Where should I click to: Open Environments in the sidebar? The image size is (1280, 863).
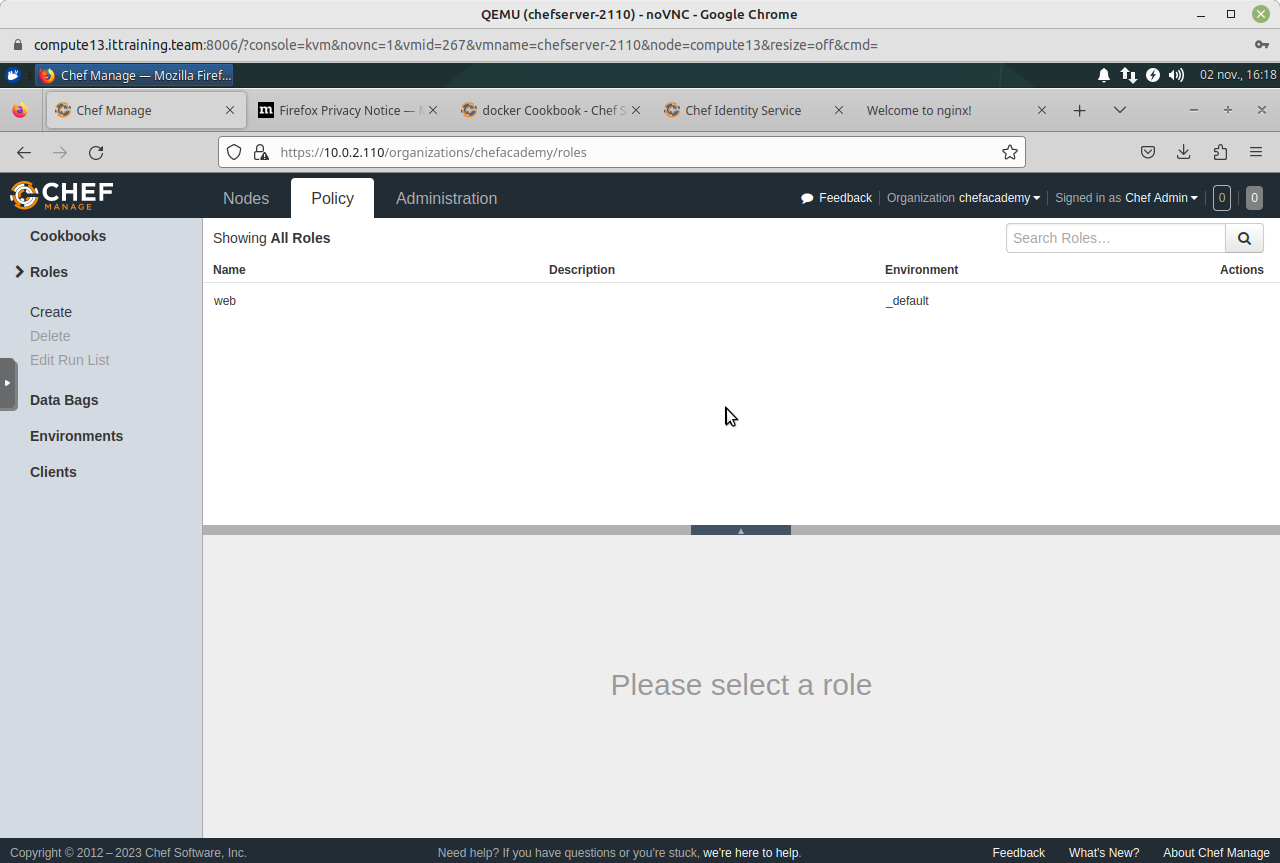pyautogui.click(x=76, y=436)
